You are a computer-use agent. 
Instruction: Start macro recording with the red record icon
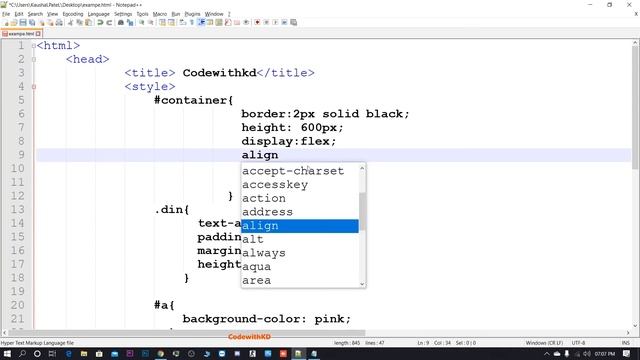pyautogui.click(x=257, y=22)
